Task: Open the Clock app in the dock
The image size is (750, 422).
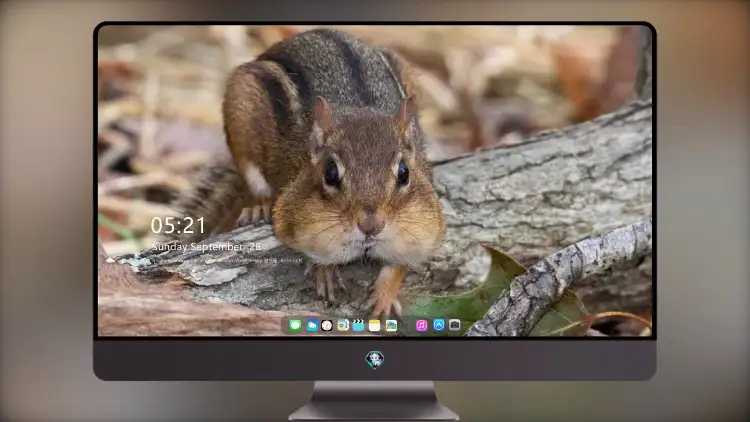Action: [x=327, y=325]
